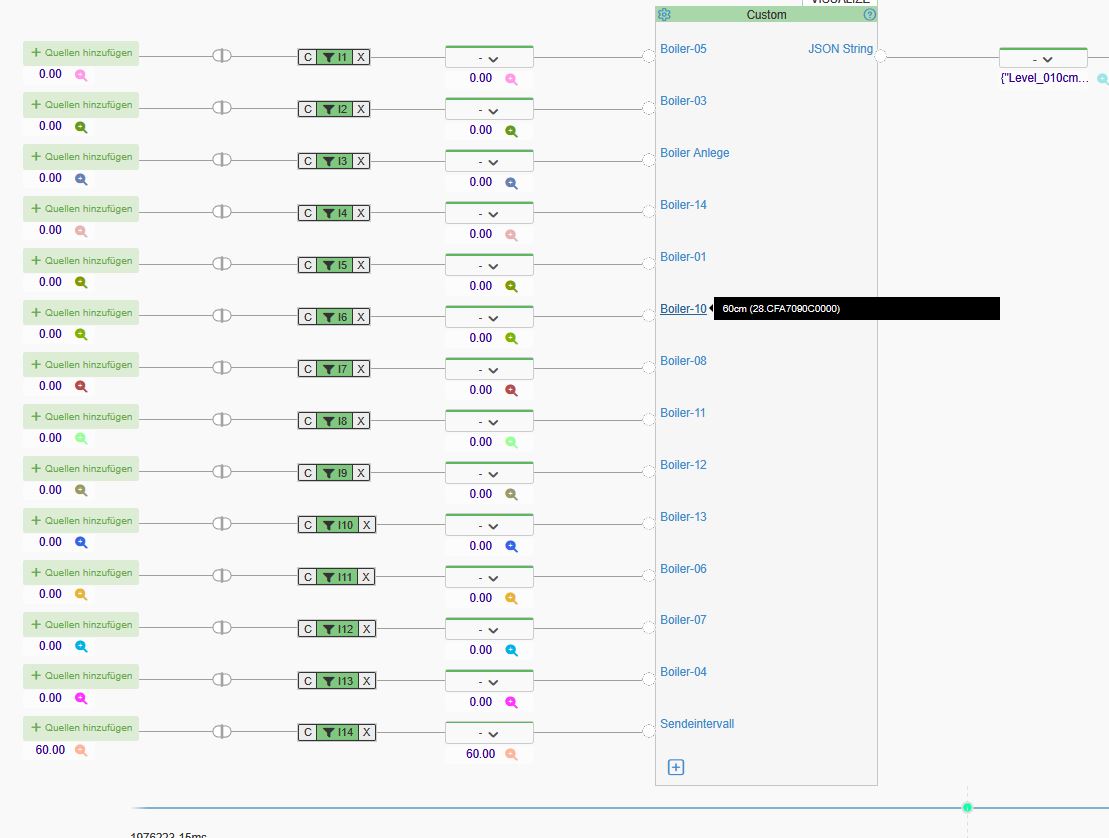Click the Boiler-10 input label

coord(683,309)
